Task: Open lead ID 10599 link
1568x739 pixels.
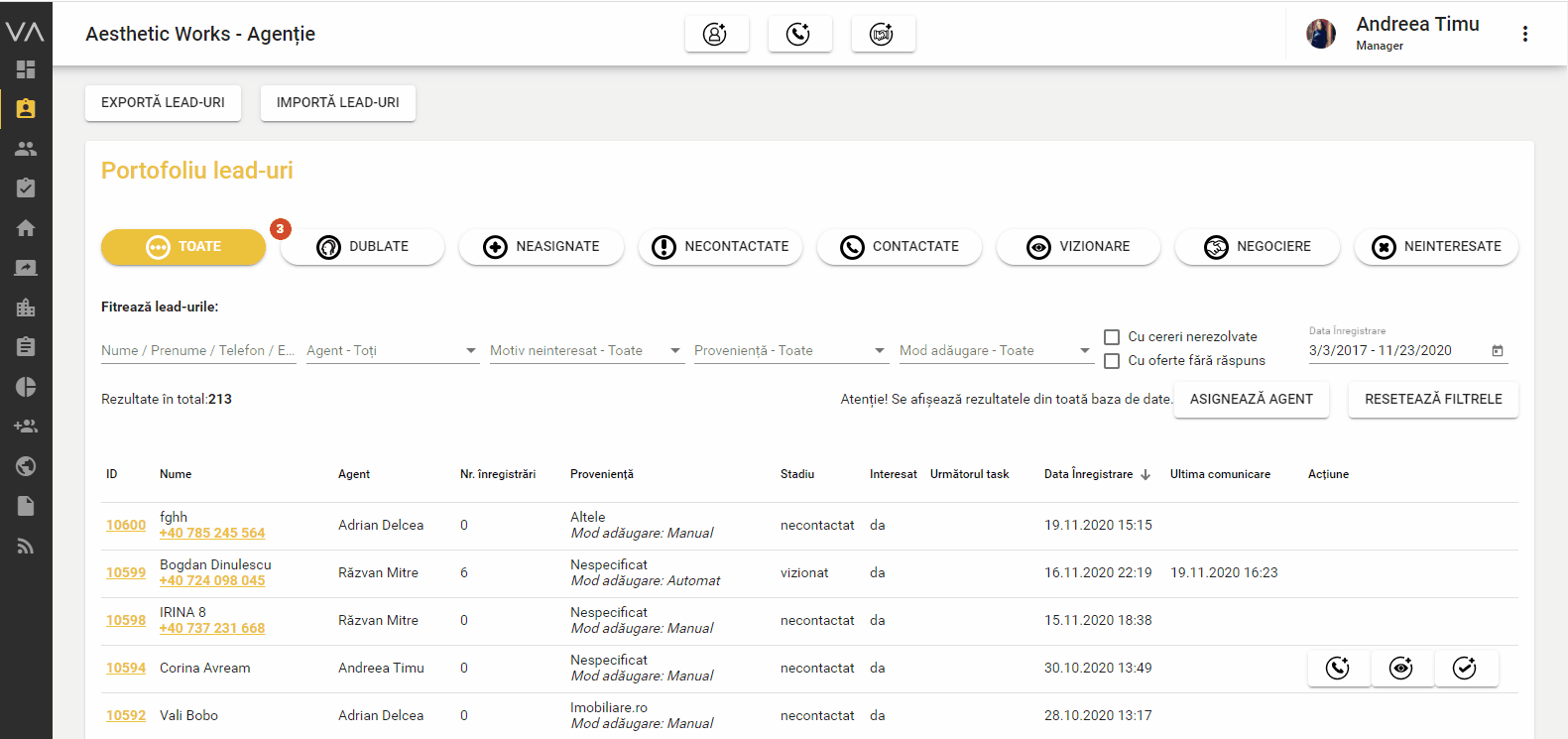Action: click(x=126, y=573)
